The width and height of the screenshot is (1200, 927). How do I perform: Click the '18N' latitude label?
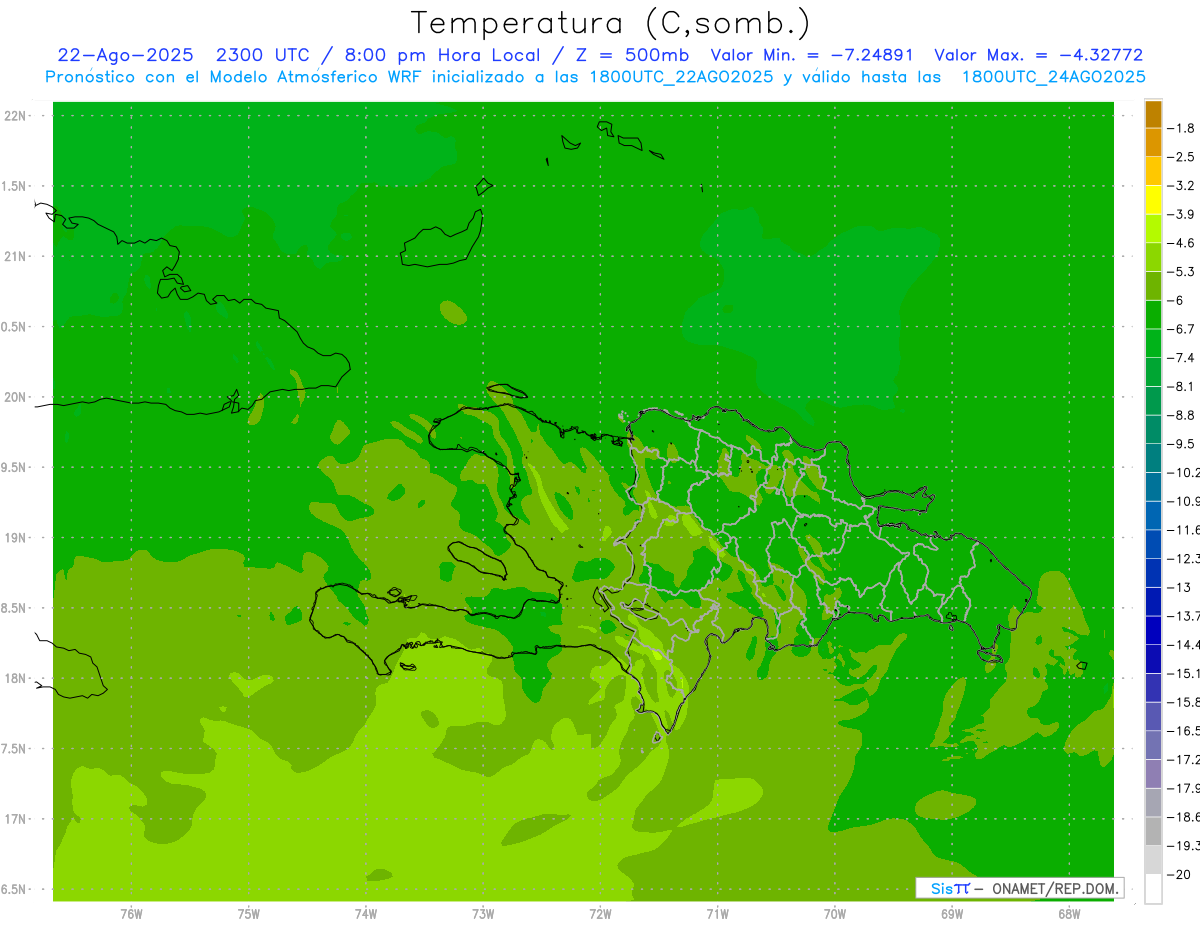point(16,678)
